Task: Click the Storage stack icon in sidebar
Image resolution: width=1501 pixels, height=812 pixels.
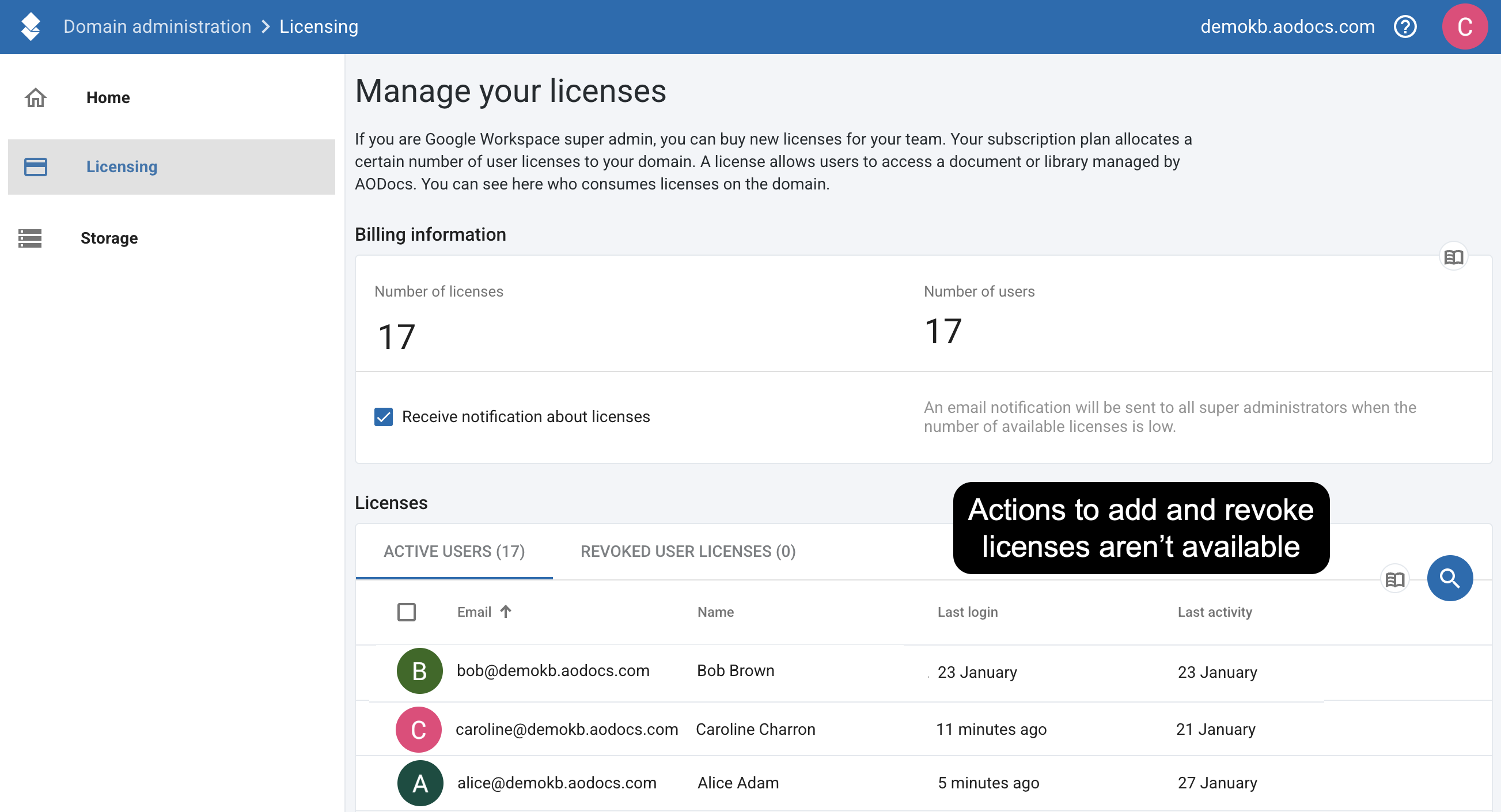Action: [30, 238]
